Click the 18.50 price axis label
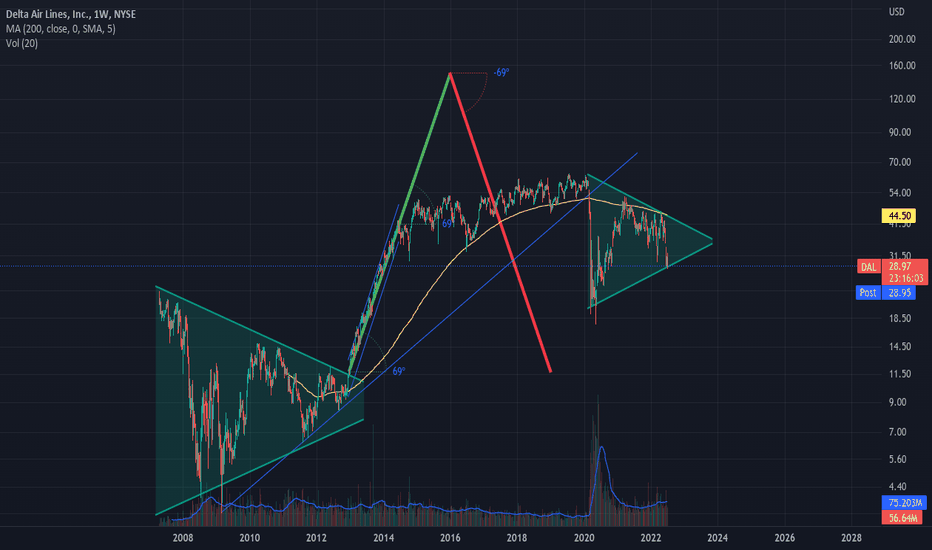Screen dimensions: 932x550 point(900,318)
